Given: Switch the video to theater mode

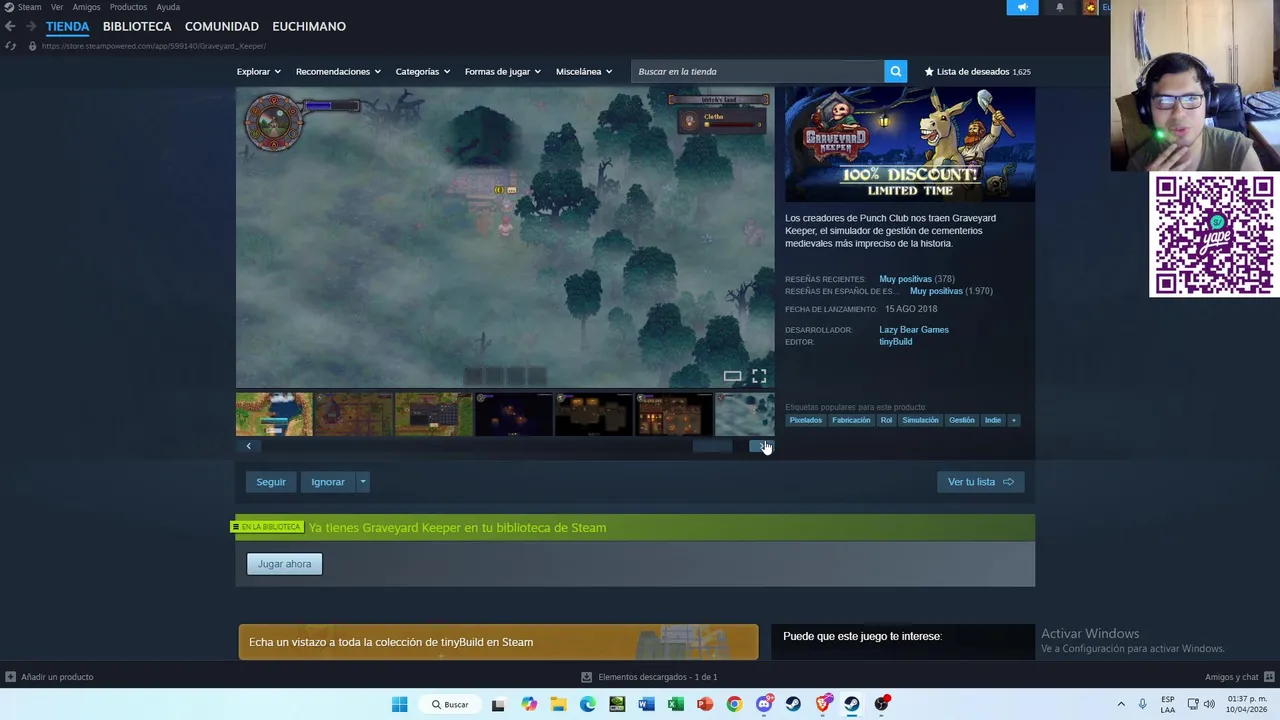Looking at the screenshot, I should pyautogui.click(x=732, y=376).
